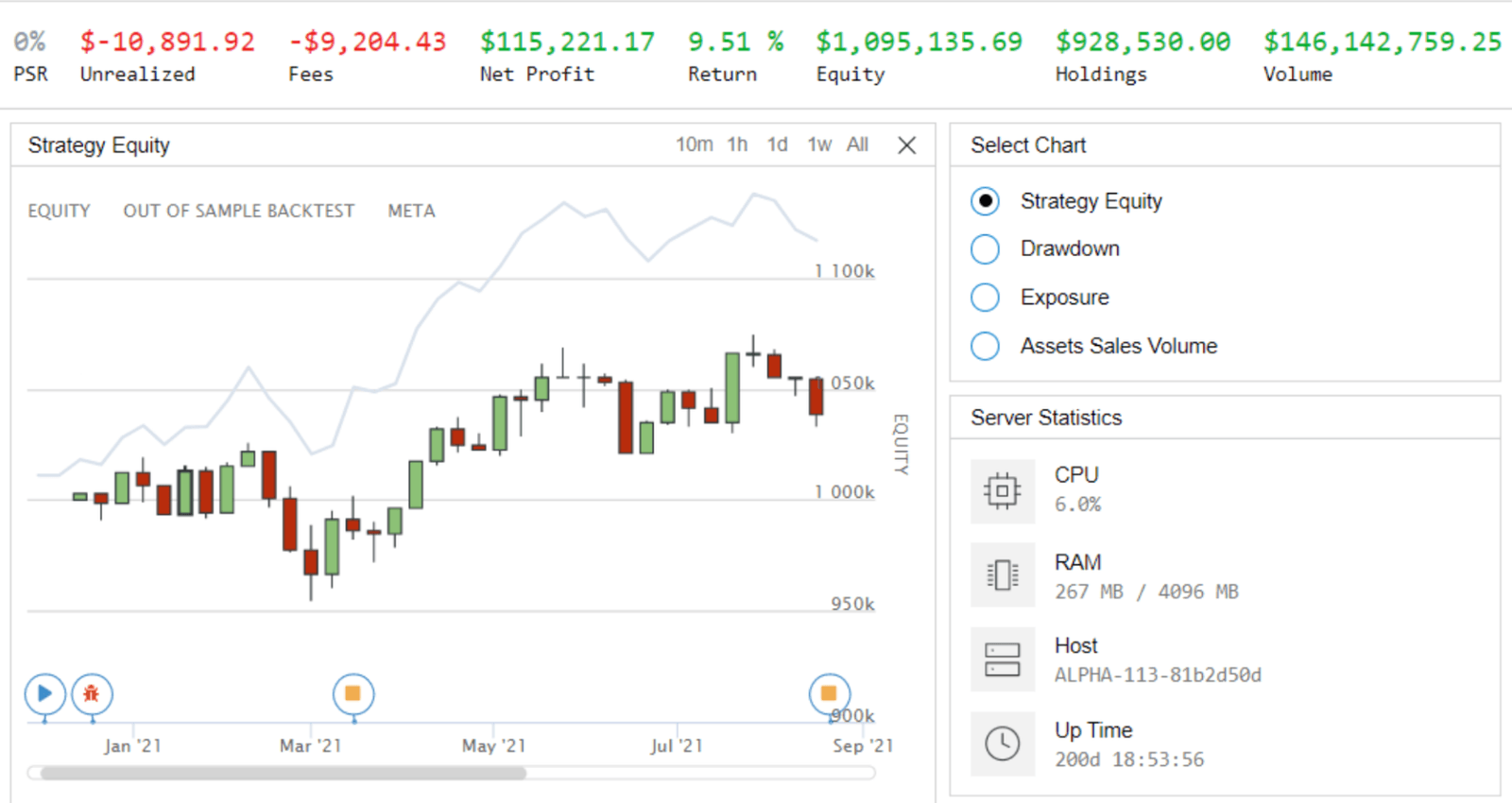Screen dimensions: 1512x803
Task: Toggle the OUT OF SAMPLE BACKTEST series
Action: (x=238, y=211)
